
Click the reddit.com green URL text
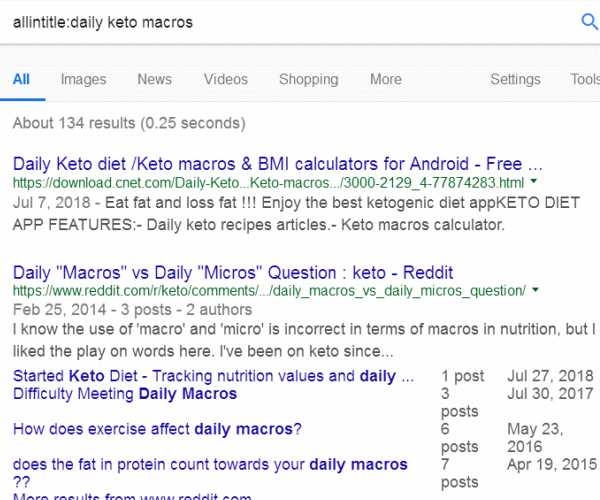(x=269, y=291)
